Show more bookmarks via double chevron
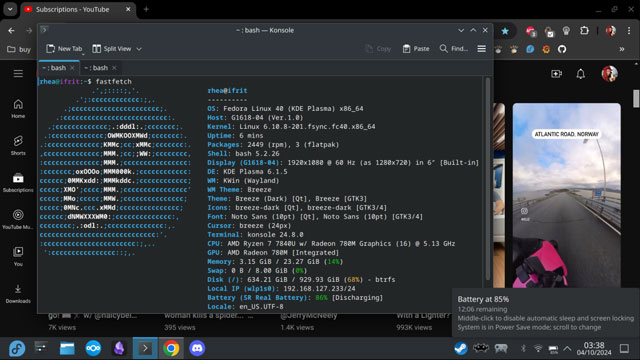Image resolution: width=640 pixels, height=360 pixels. [x=622, y=49]
